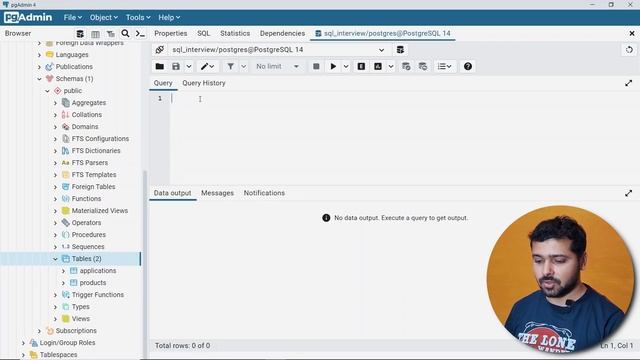Switch to the Properties tab
The height and width of the screenshot is (360, 640).
tap(171, 33)
